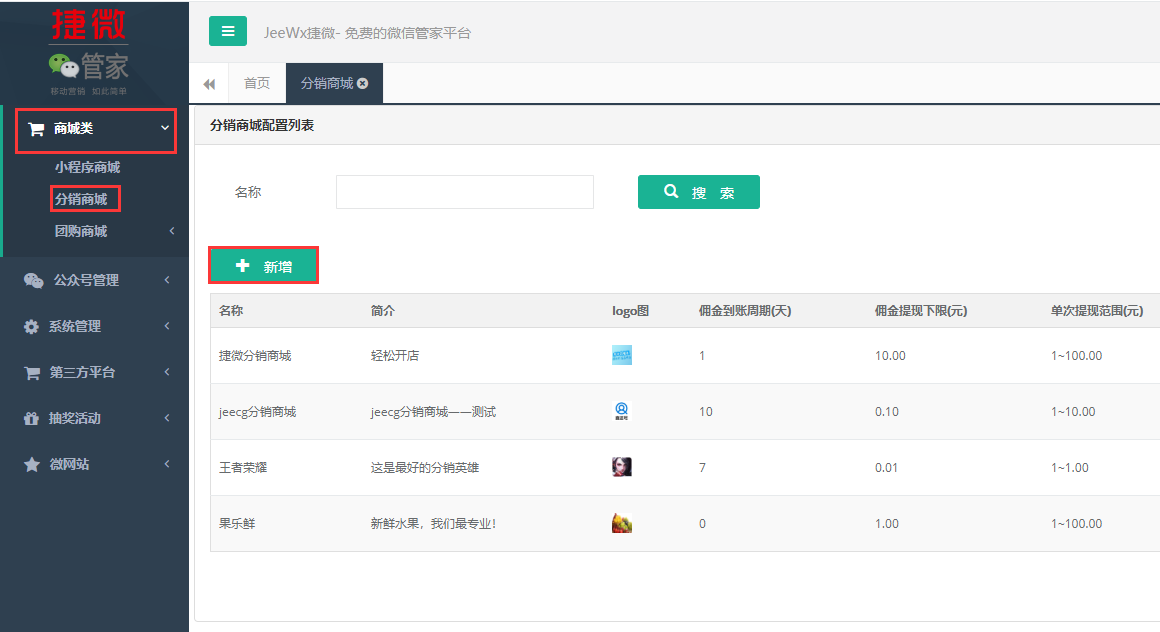Click the 0.01 withdrawal minimum value
Viewport: 1160px width, 632px height.
click(886, 468)
